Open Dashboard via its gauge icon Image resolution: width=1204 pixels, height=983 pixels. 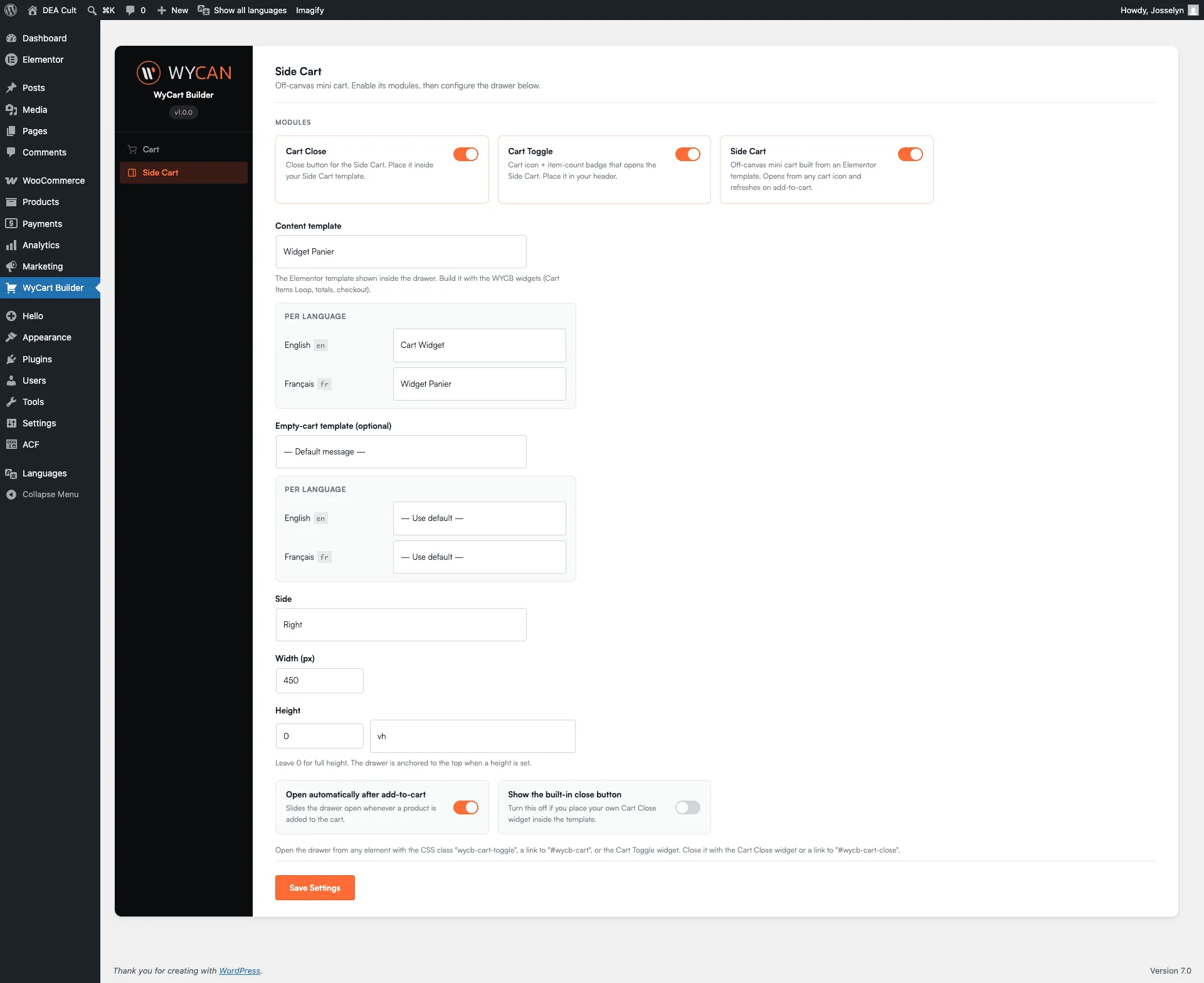pyautogui.click(x=11, y=38)
